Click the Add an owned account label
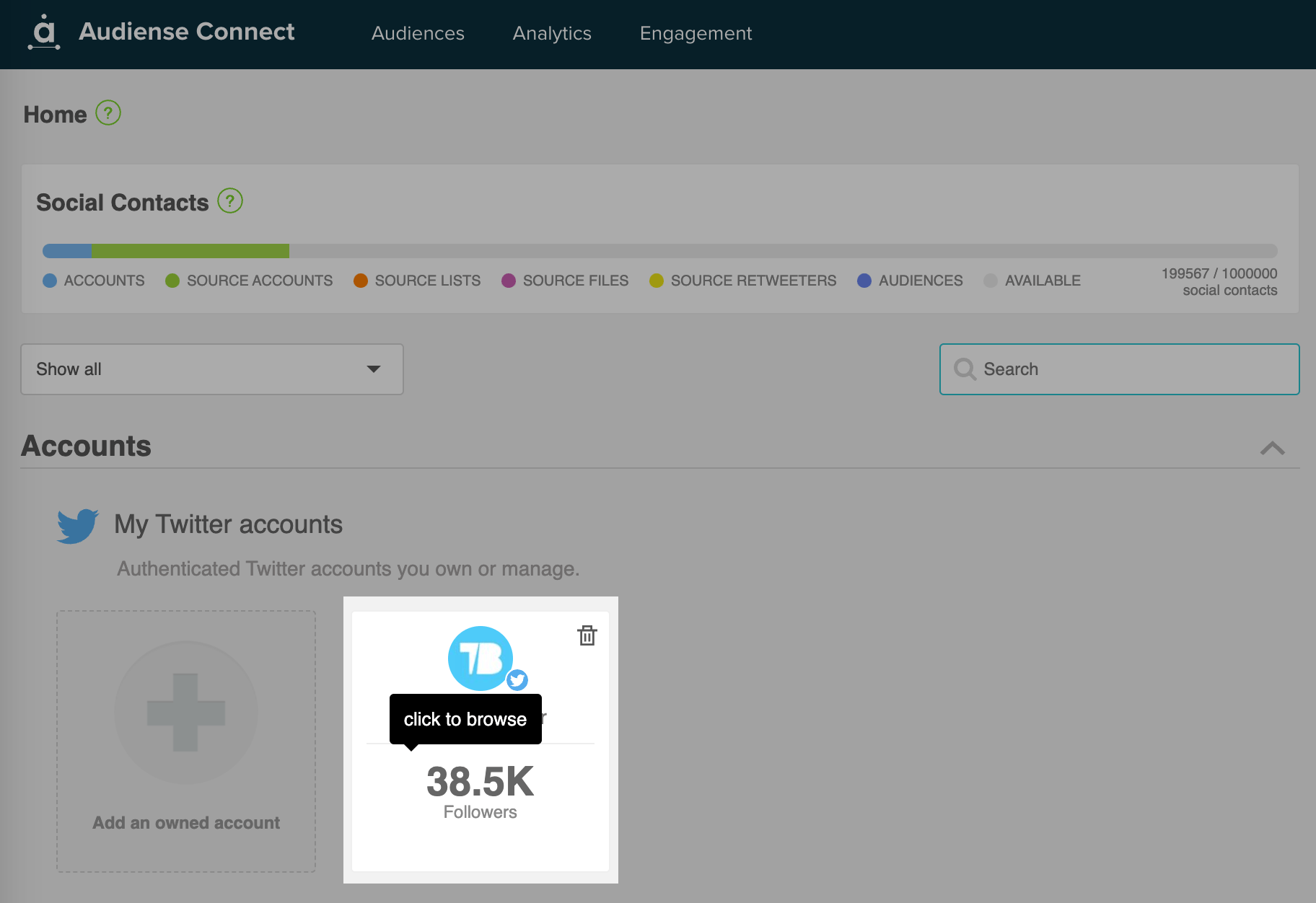Viewport: 1316px width, 903px height. click(186, 823)
